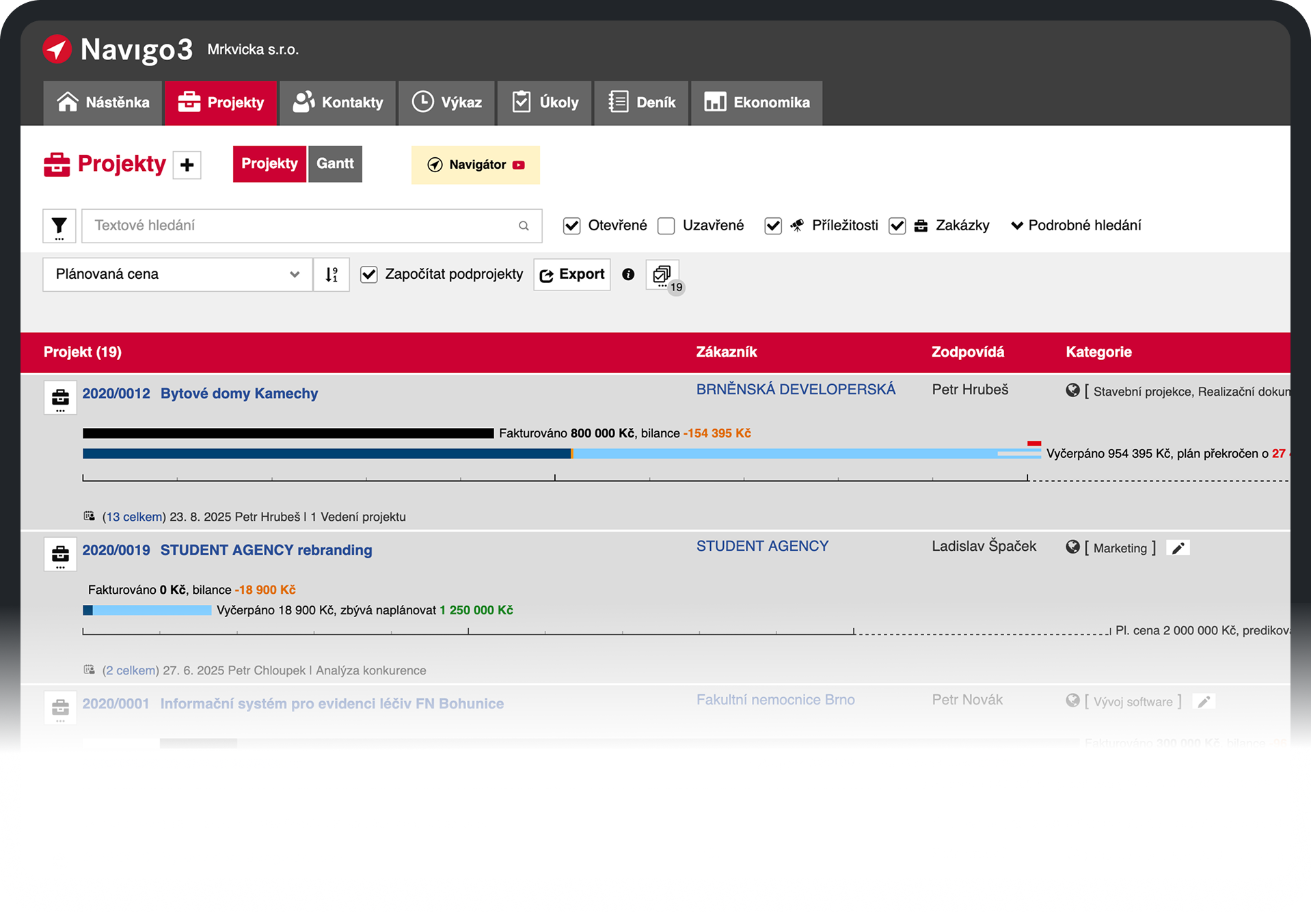Open the stacked windows icon with badge 19
1311x924 pixels.
pos(662,275)
